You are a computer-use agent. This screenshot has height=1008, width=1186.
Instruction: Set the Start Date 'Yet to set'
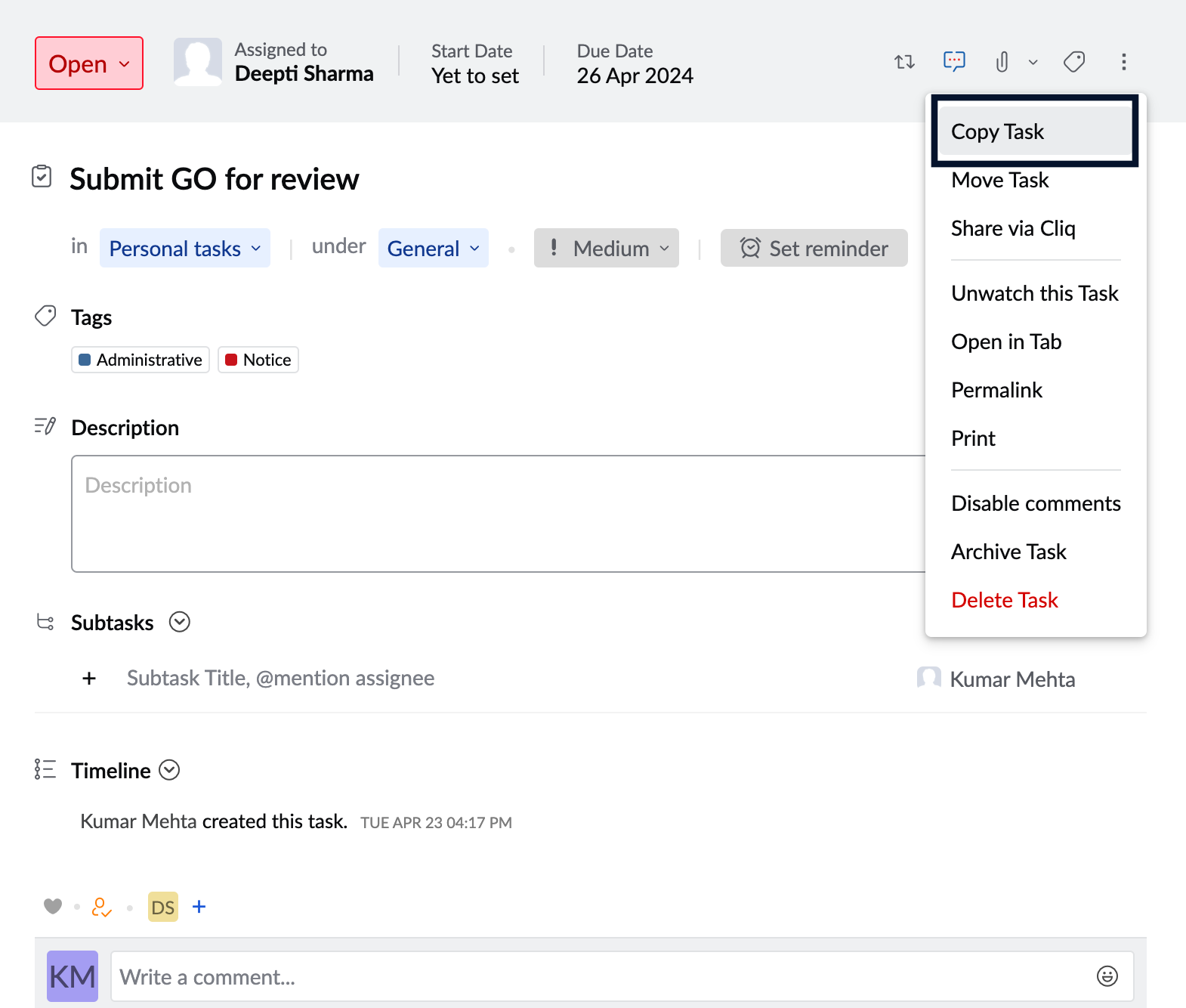coord(475,76)
